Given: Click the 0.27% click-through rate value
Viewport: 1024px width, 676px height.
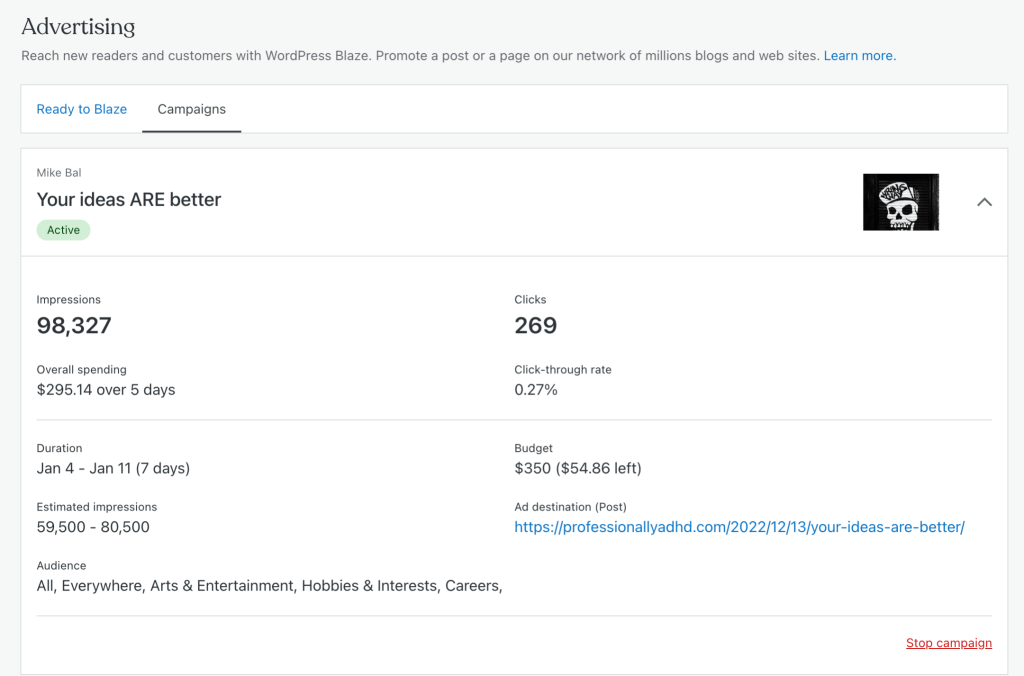Looking at the screenshot, I should click(536, 389).
